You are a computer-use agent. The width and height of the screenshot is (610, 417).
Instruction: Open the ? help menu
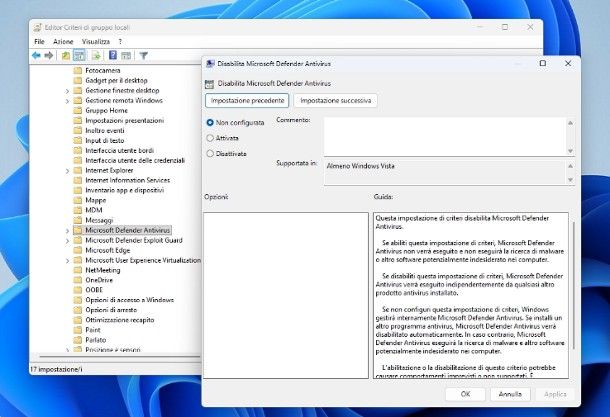120,42
